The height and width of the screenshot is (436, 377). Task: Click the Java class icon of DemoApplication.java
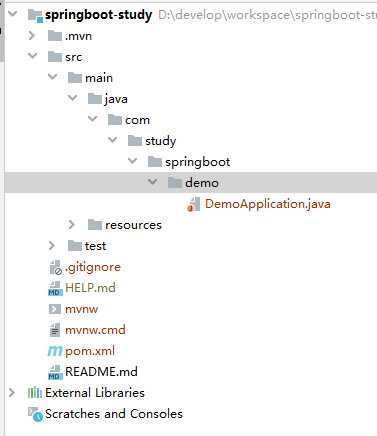point(194,204)
